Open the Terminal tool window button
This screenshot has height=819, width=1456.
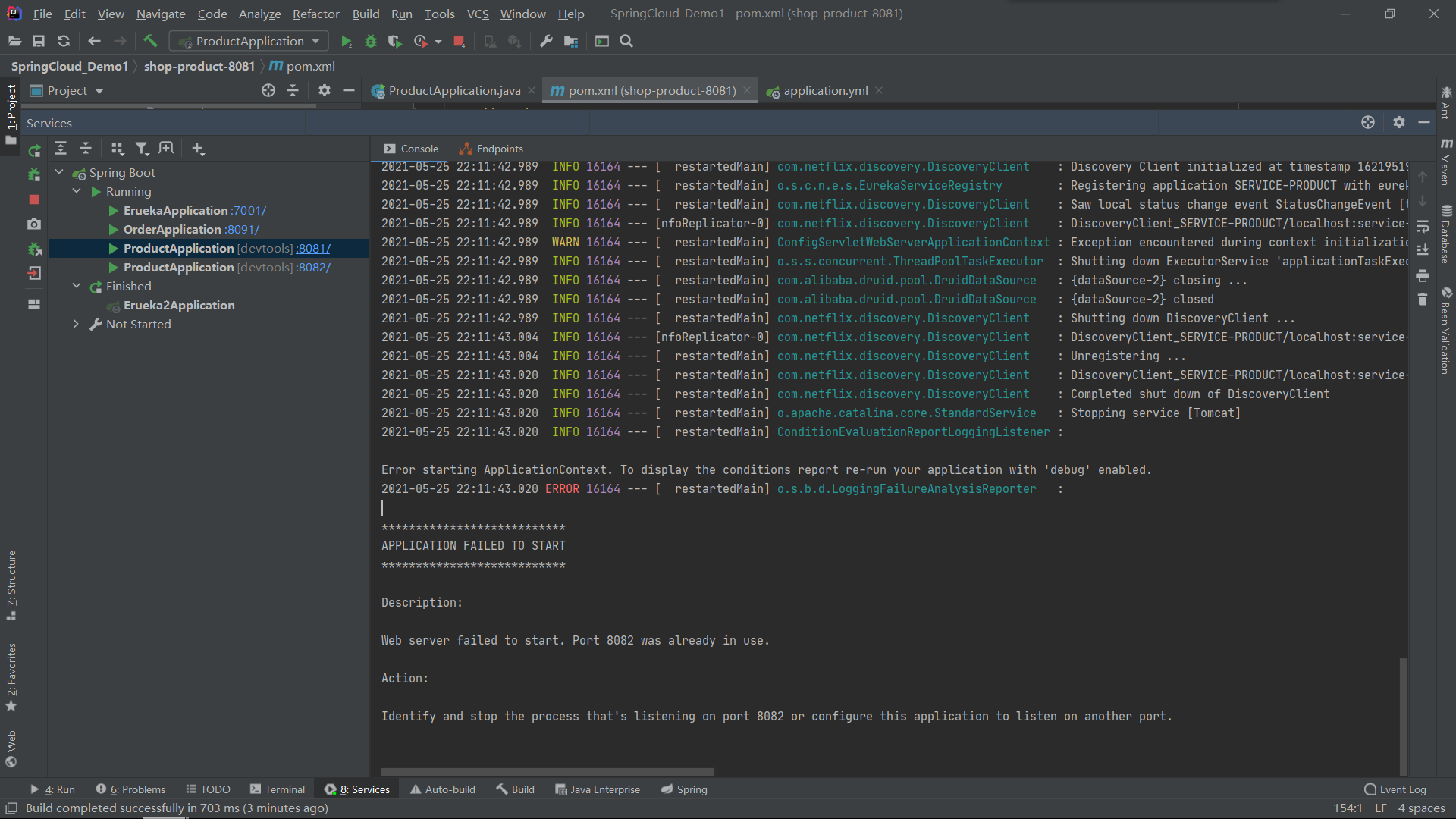click(278, 789)
